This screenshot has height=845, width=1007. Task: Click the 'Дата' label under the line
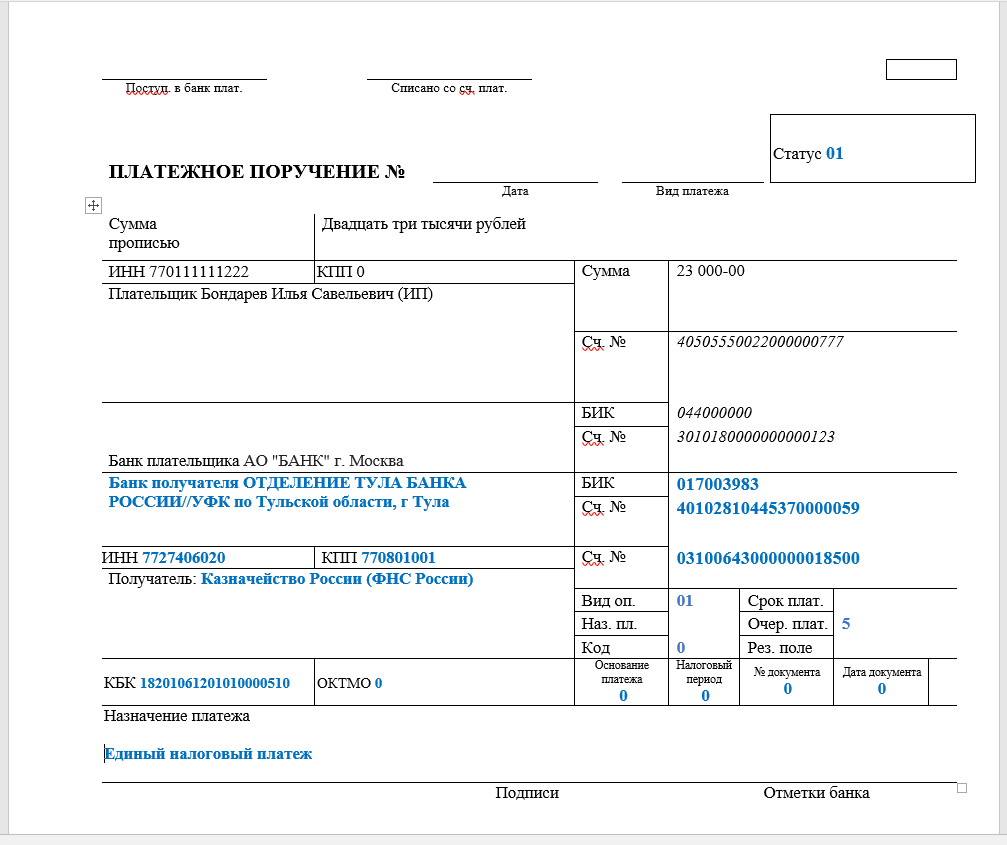click(515, 191)
